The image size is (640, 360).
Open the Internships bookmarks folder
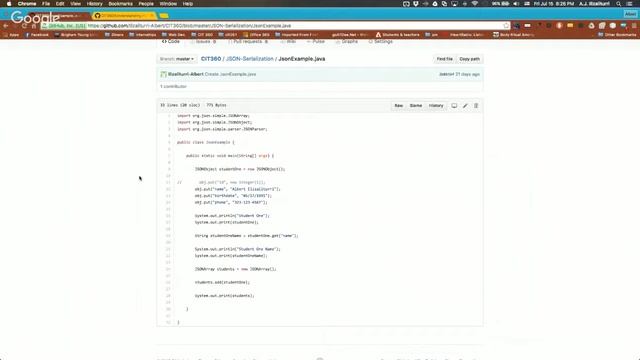[x=143, y=35]
